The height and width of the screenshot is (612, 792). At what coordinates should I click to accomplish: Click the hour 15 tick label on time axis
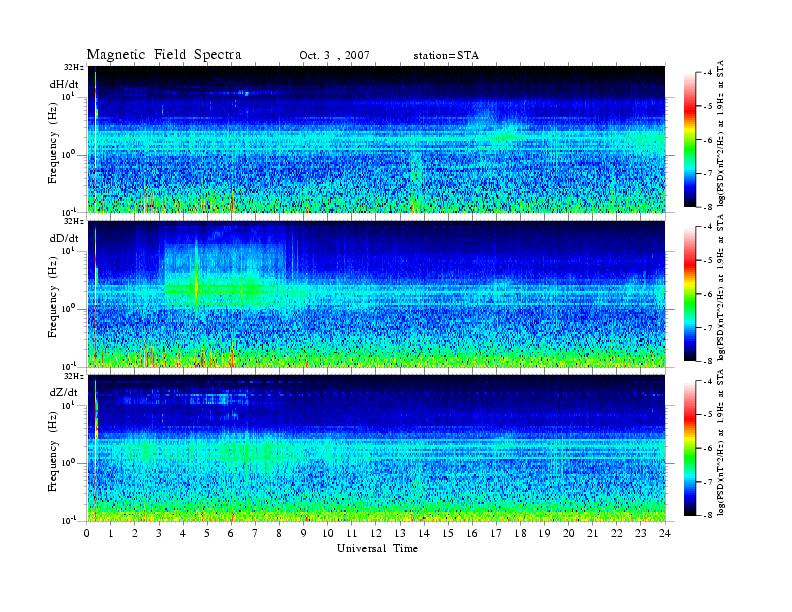(448, 533)
